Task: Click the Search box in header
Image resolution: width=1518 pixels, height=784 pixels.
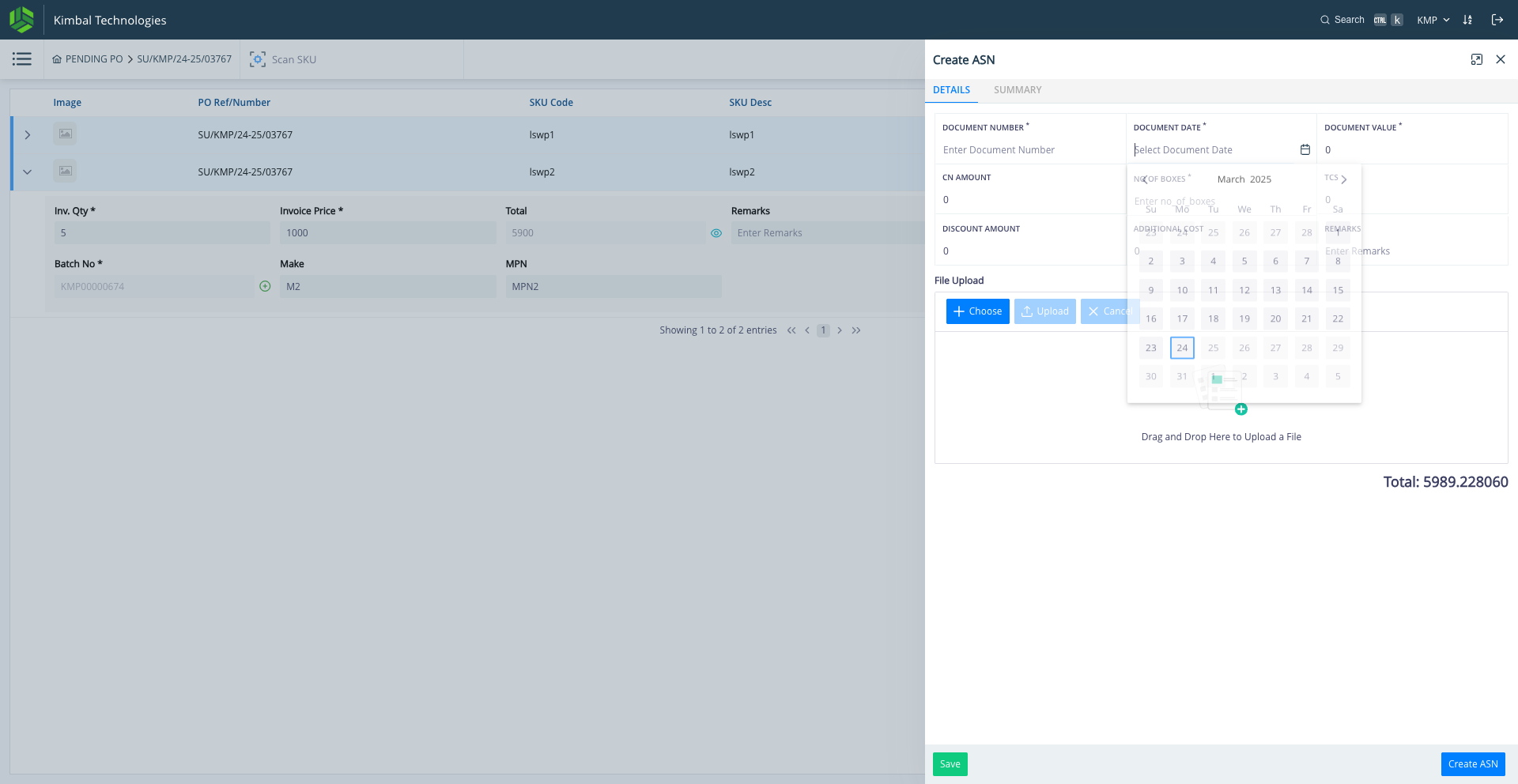Action: 1361,20
